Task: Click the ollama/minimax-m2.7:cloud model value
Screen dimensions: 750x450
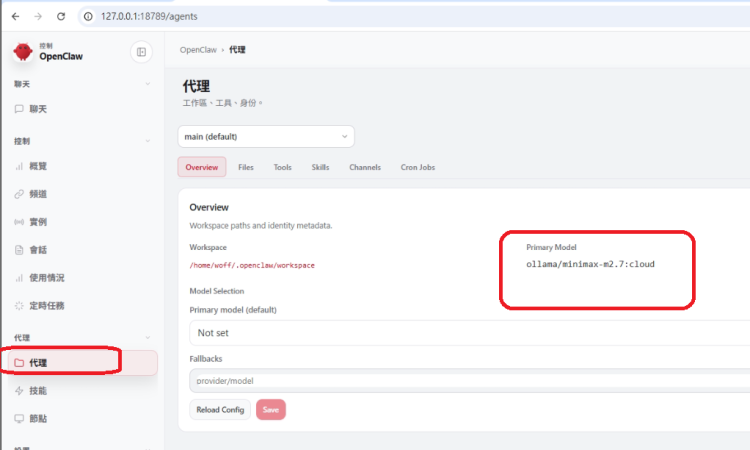Action: click(590, 264)
